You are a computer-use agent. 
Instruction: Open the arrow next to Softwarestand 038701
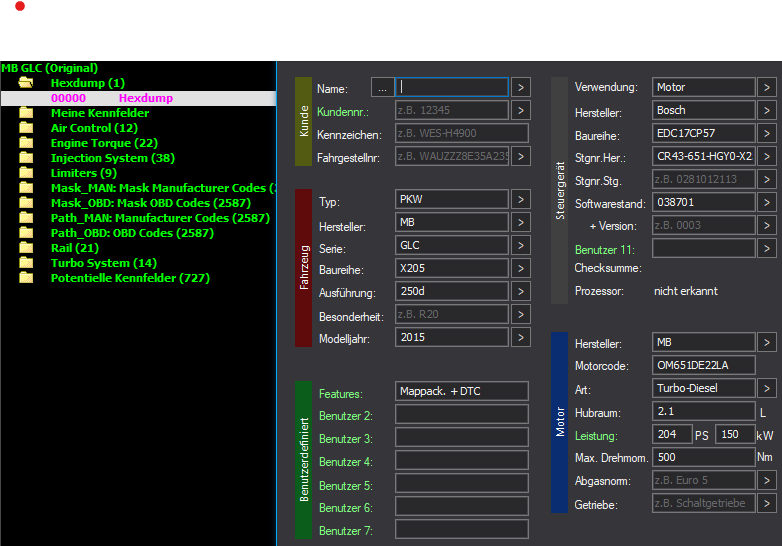(x=767, y=202)
